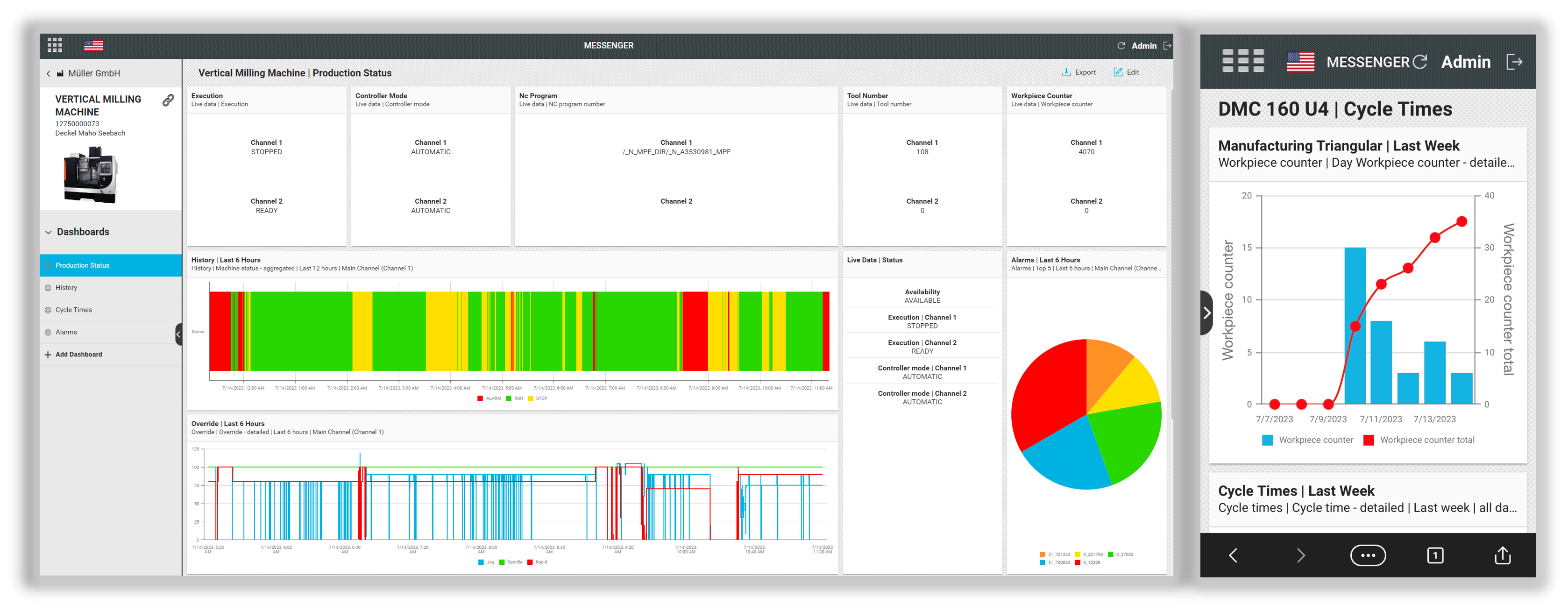Toggle STOP legend in History chart
The height and width of the screenshot is (611, 1568).
(538, 398)
